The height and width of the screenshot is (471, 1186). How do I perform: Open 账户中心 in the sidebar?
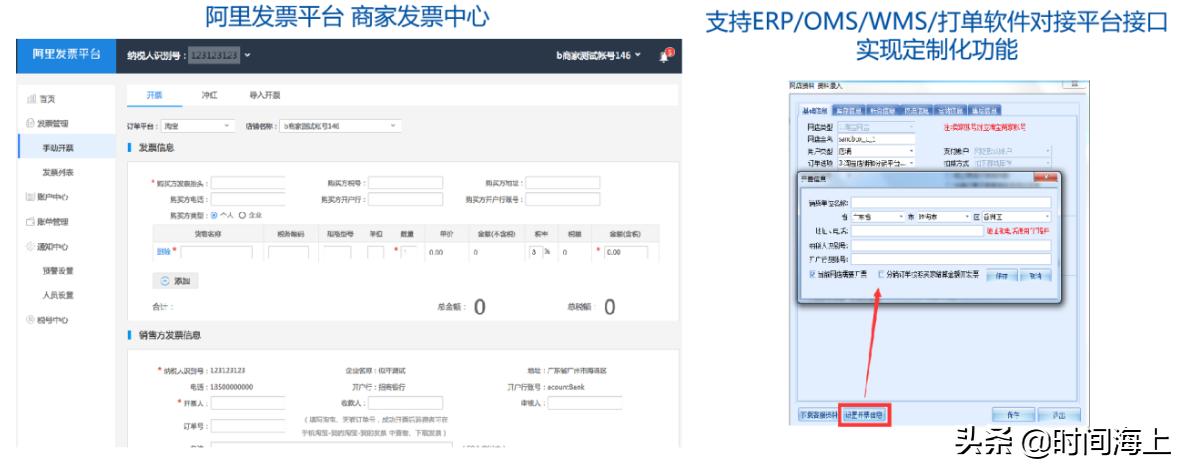(48, 197)
